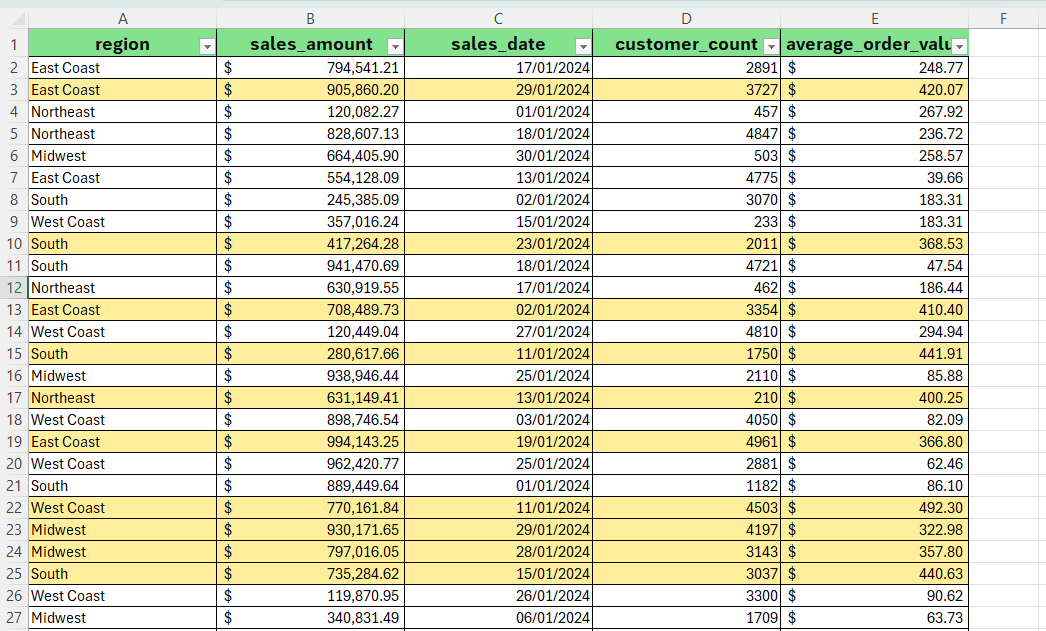Click the Select All corner of the grid
Screen dimensions: 1046x631
pos(14,18)
